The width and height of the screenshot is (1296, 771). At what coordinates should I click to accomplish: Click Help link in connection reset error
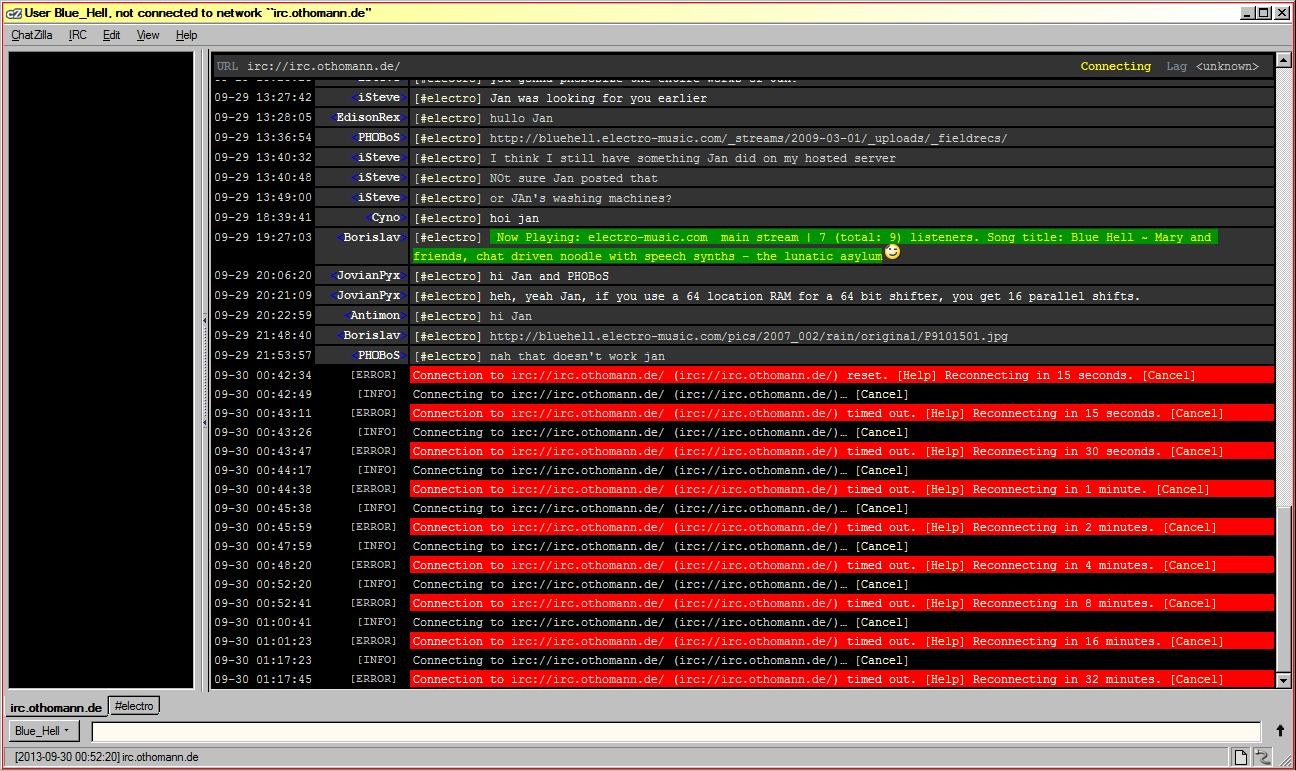(917, 376)
